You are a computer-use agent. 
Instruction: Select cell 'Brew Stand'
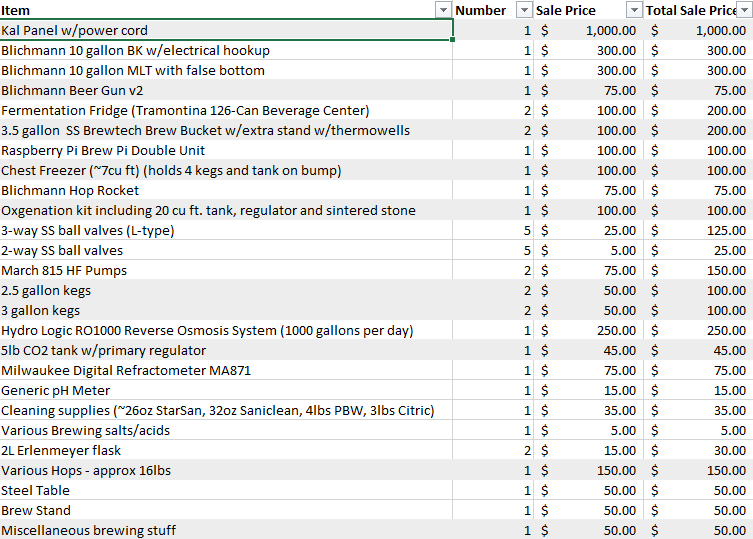point(226,510)
